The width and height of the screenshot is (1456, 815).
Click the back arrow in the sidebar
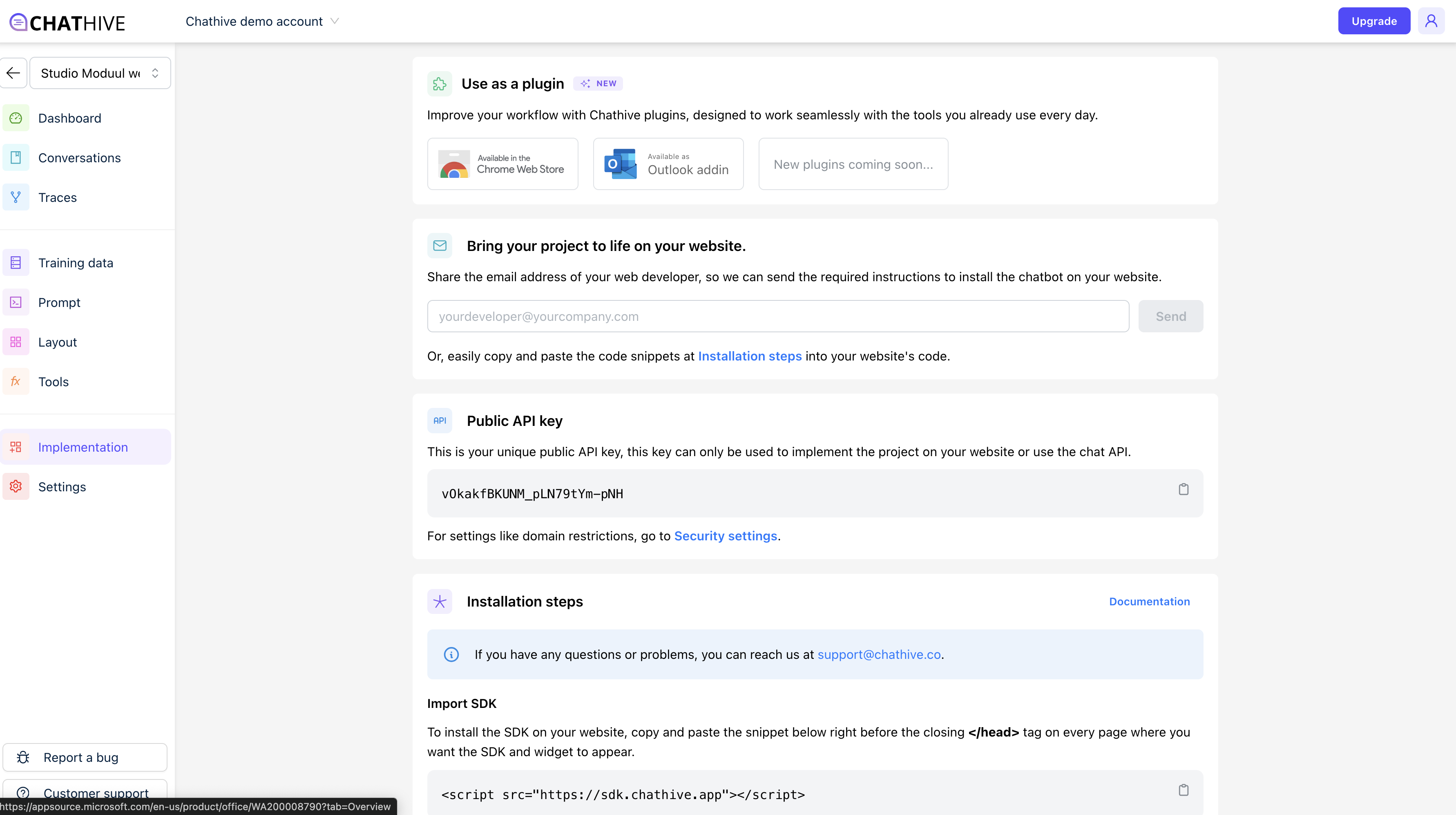[13, 73]
